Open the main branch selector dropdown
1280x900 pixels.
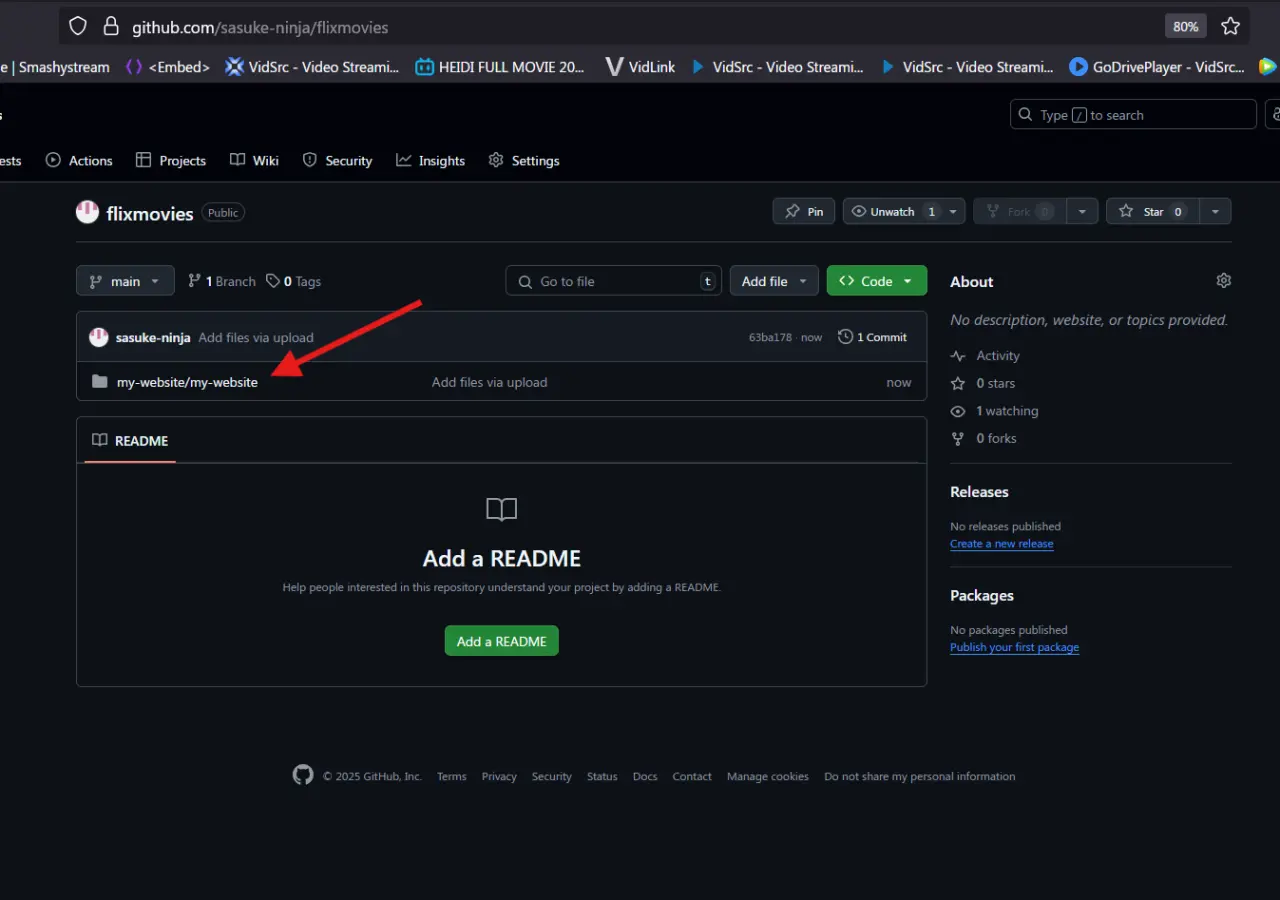[x=125, y=281]
